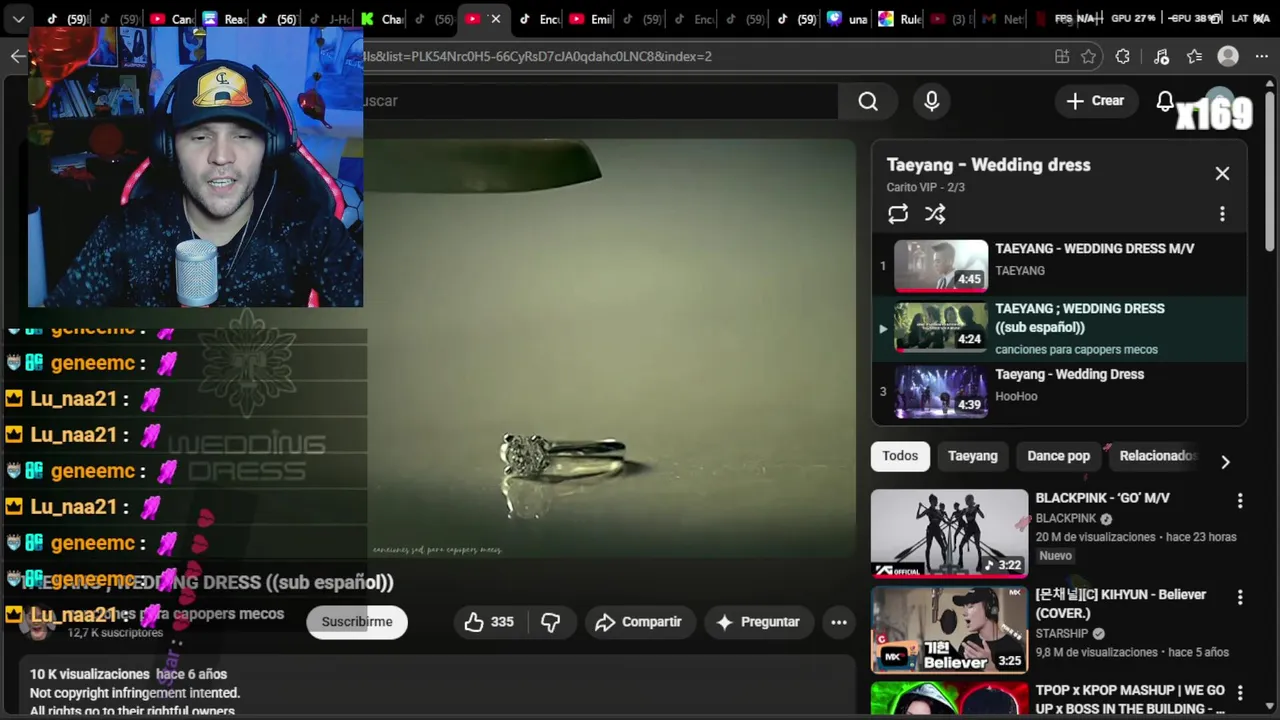Open options menu for BLACKPINK video
This screenshot has width=1280, height=720.
(x=1240, y=501)
